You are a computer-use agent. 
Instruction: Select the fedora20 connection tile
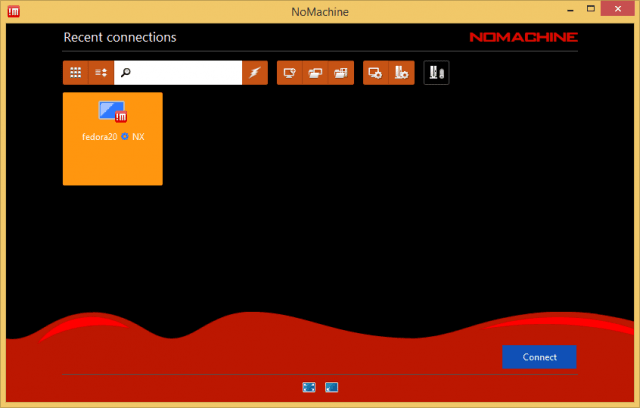tap(113, 139)
